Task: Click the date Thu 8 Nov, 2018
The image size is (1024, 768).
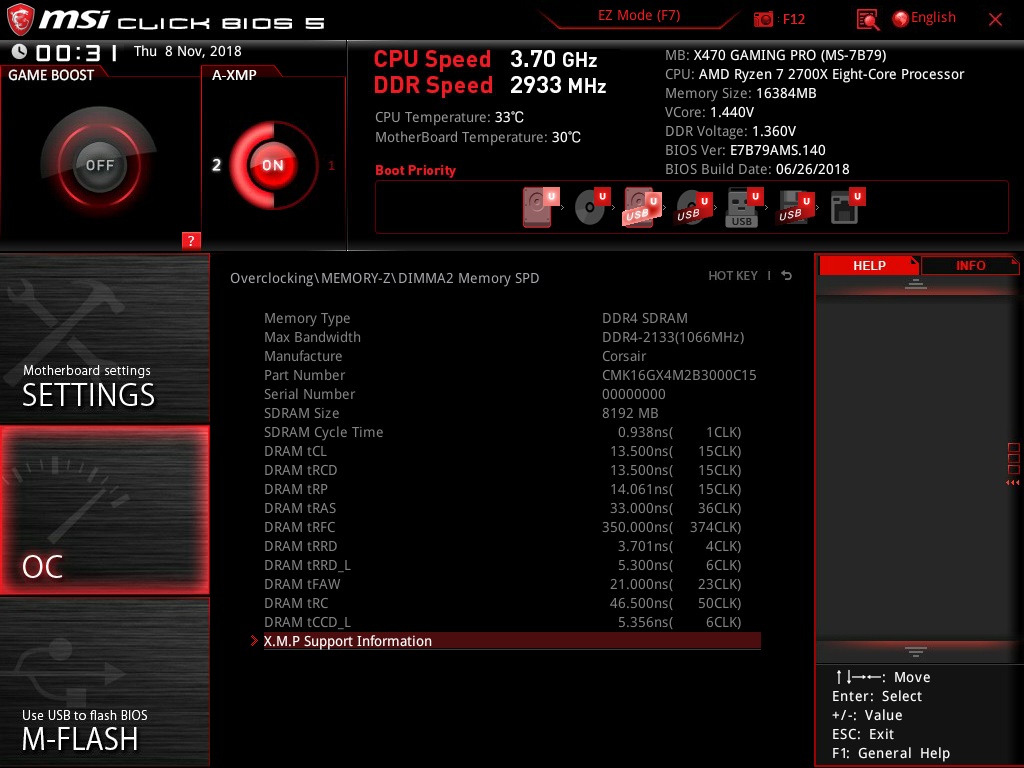Action: pyautogui.click(x=187, y=51)
